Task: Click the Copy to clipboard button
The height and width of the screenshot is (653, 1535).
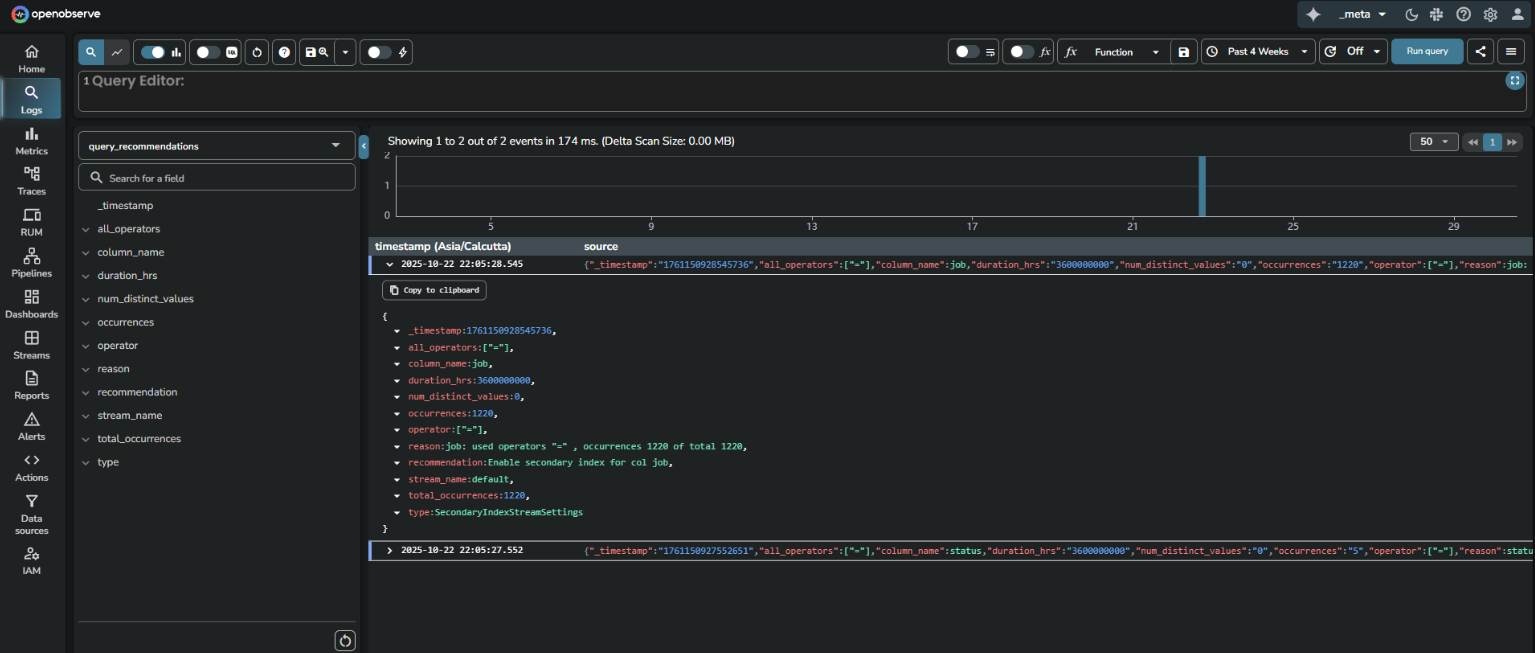Action: tap(433, 290)
